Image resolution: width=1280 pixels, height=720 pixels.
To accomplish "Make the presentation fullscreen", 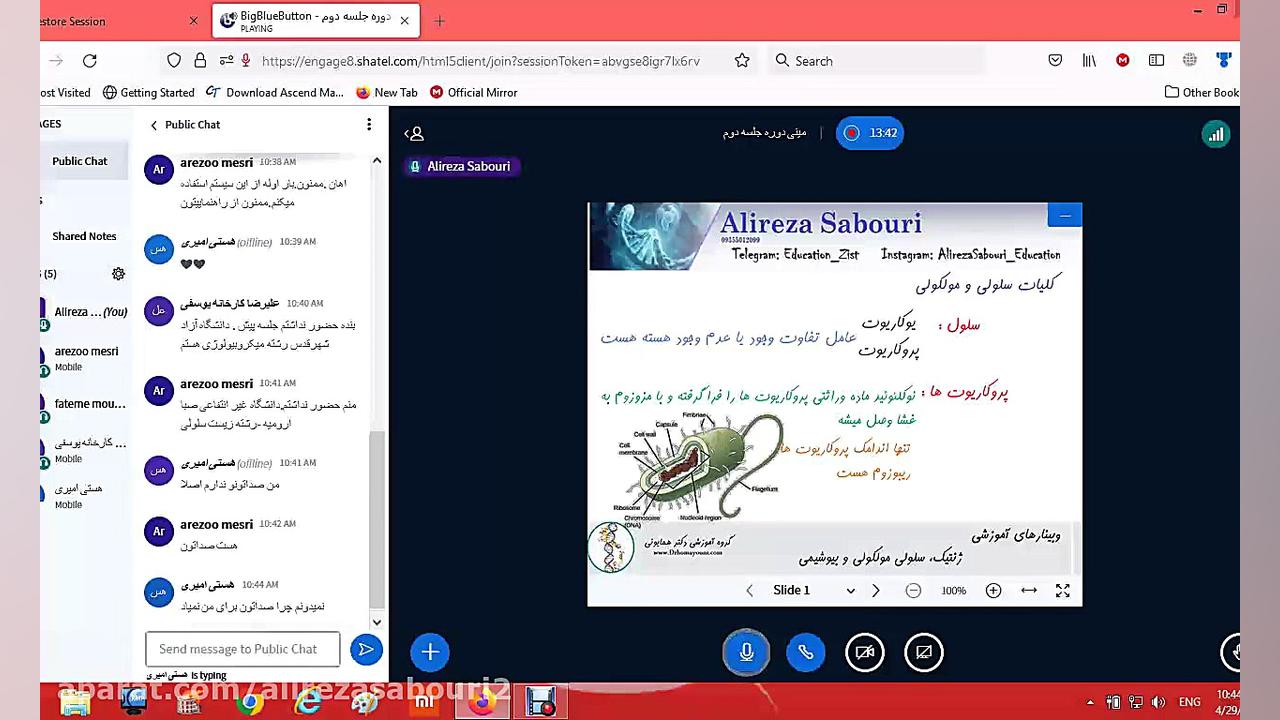I will coord(1063,590).
